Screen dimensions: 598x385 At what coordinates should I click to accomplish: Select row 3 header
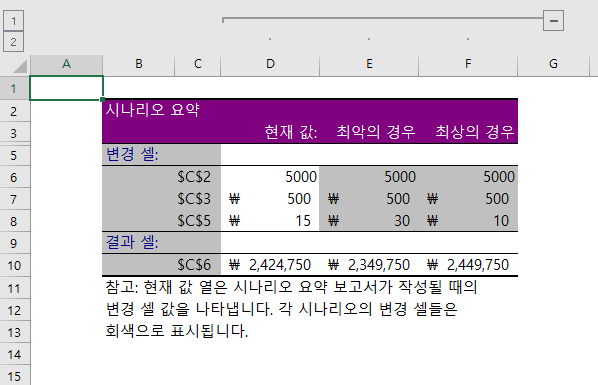click(x=14, y=133)
